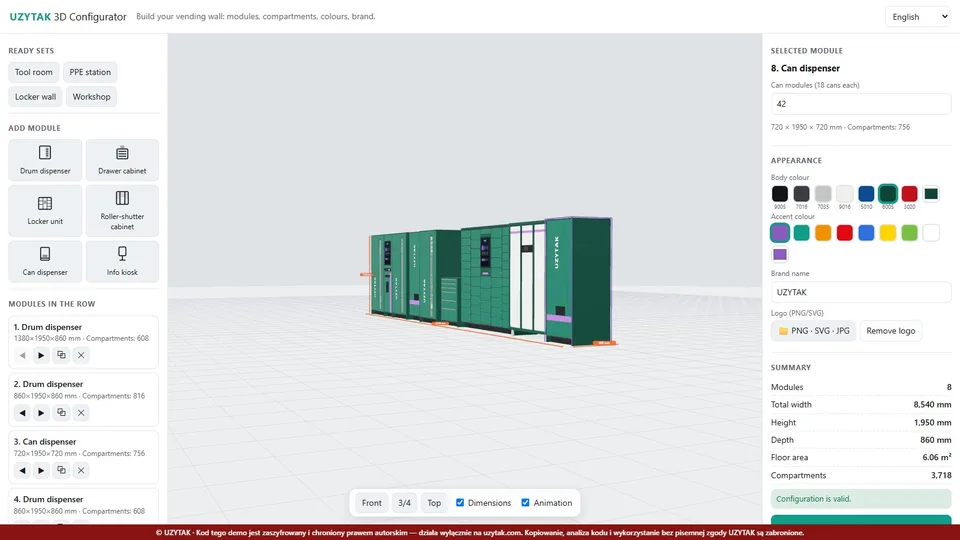Click the Remove logo button
This screenshot has height=540, width=960.
(x=891, y=331)
